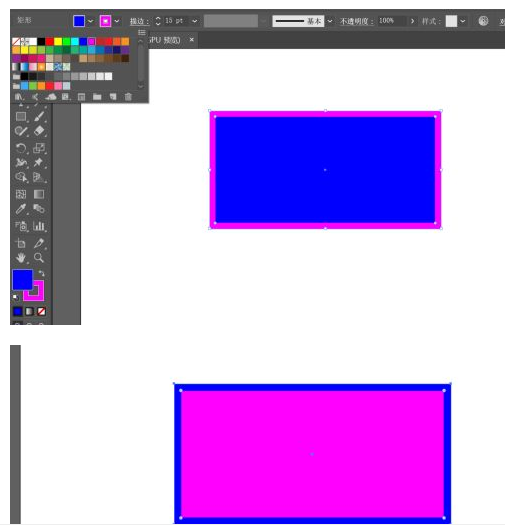The image size is (505, 529).
Task: Set paint mode to None
Action: tap(41, 311)
